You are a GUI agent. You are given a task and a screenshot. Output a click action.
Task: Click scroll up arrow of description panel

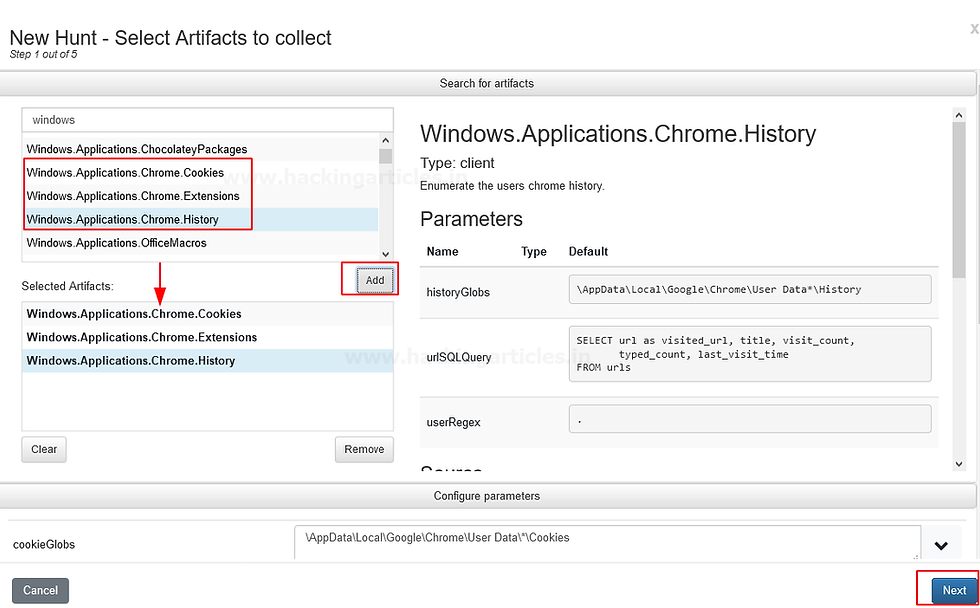point(959,115)
